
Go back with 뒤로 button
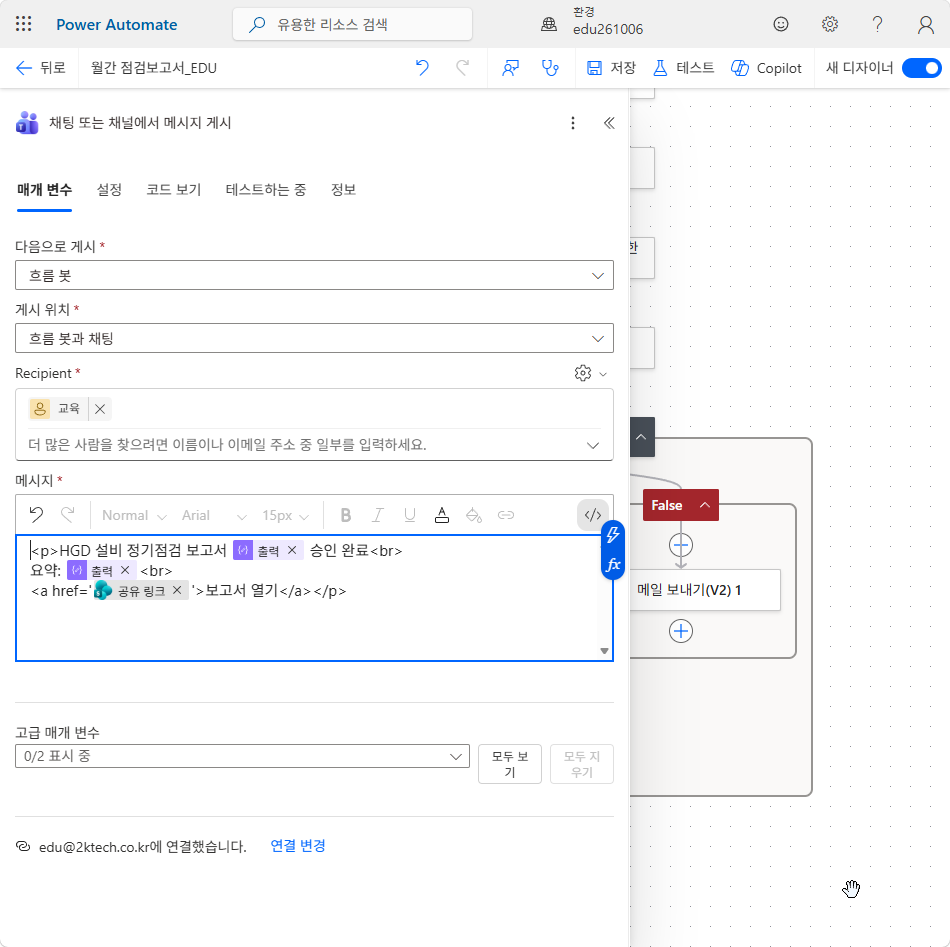click(40, 68)
